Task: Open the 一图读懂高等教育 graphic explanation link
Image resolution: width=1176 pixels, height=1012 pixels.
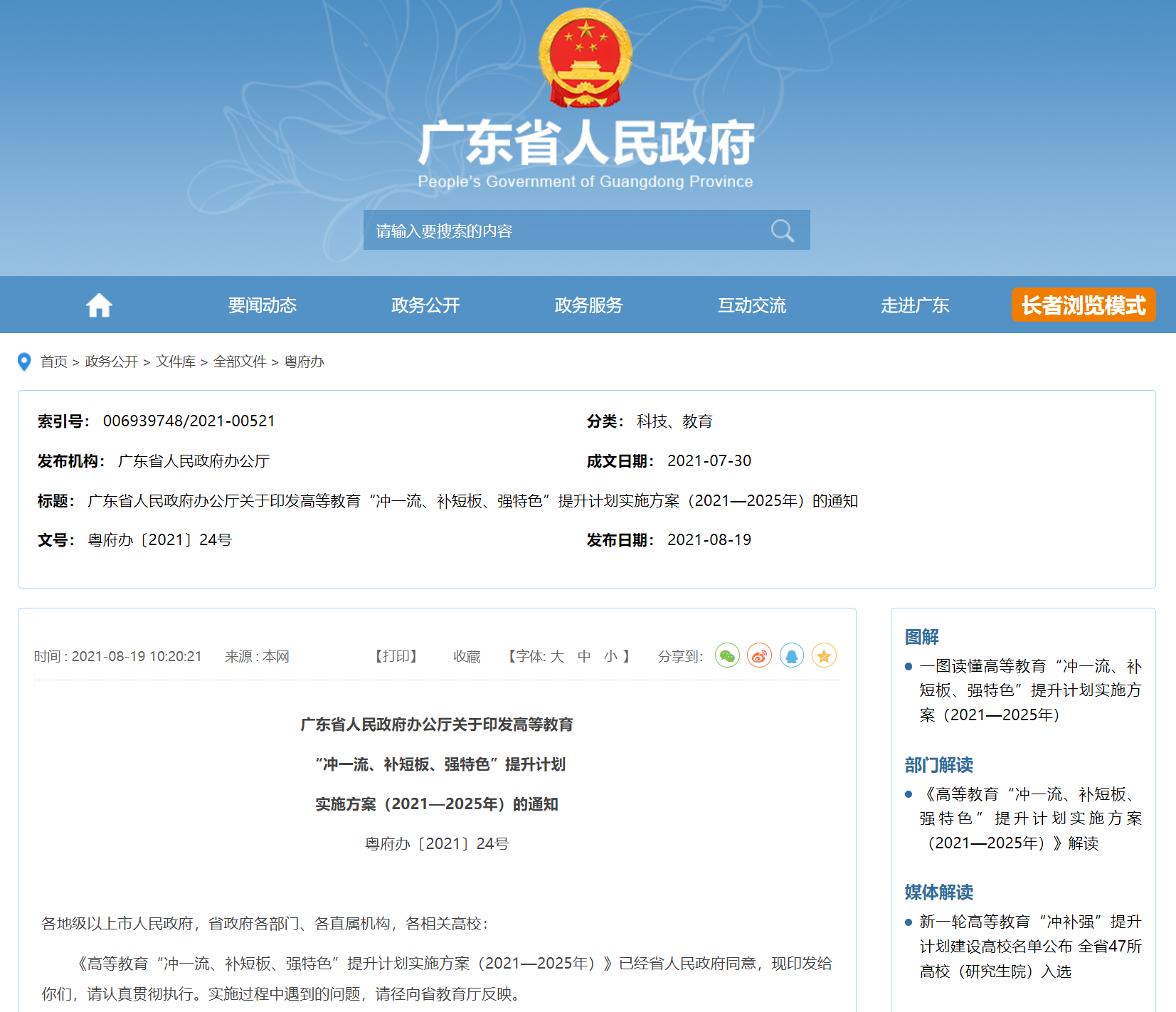Action: pyautogui.click(x=1029, y=690)
